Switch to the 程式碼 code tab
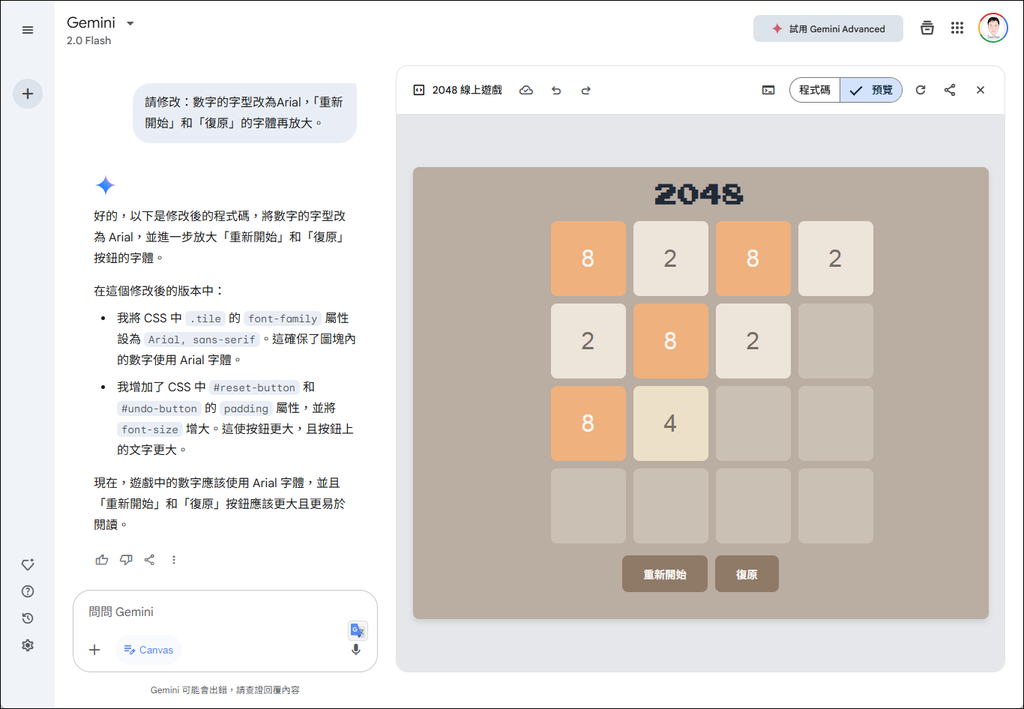 (814, 90)
